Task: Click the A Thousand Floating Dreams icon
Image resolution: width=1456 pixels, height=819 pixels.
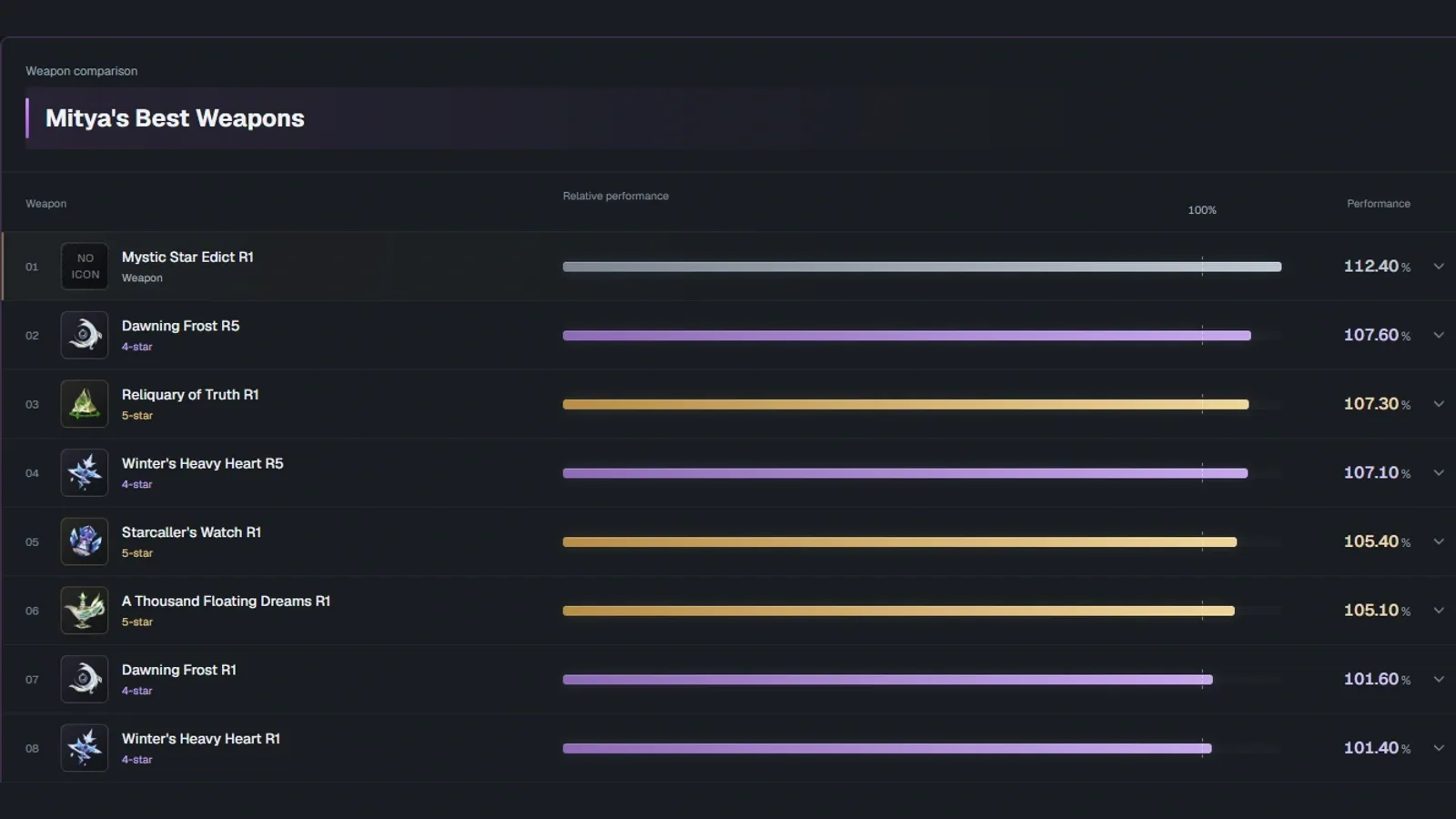Action: [85, 611]
